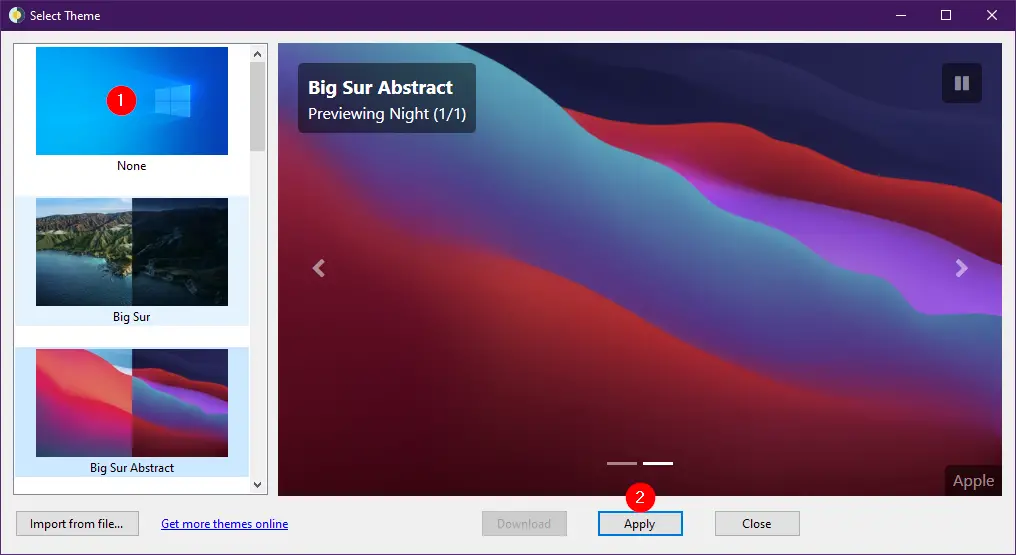Screen dimensions: 1016x555
Task: Pause the theme preview slideshow
Action: pos(962,83)
